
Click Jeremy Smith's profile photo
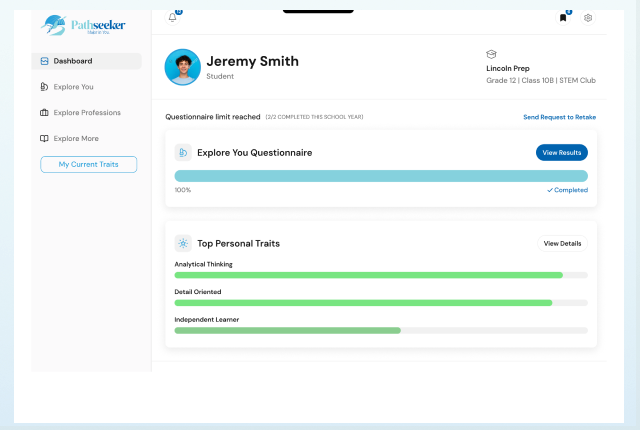coord(182,67)
